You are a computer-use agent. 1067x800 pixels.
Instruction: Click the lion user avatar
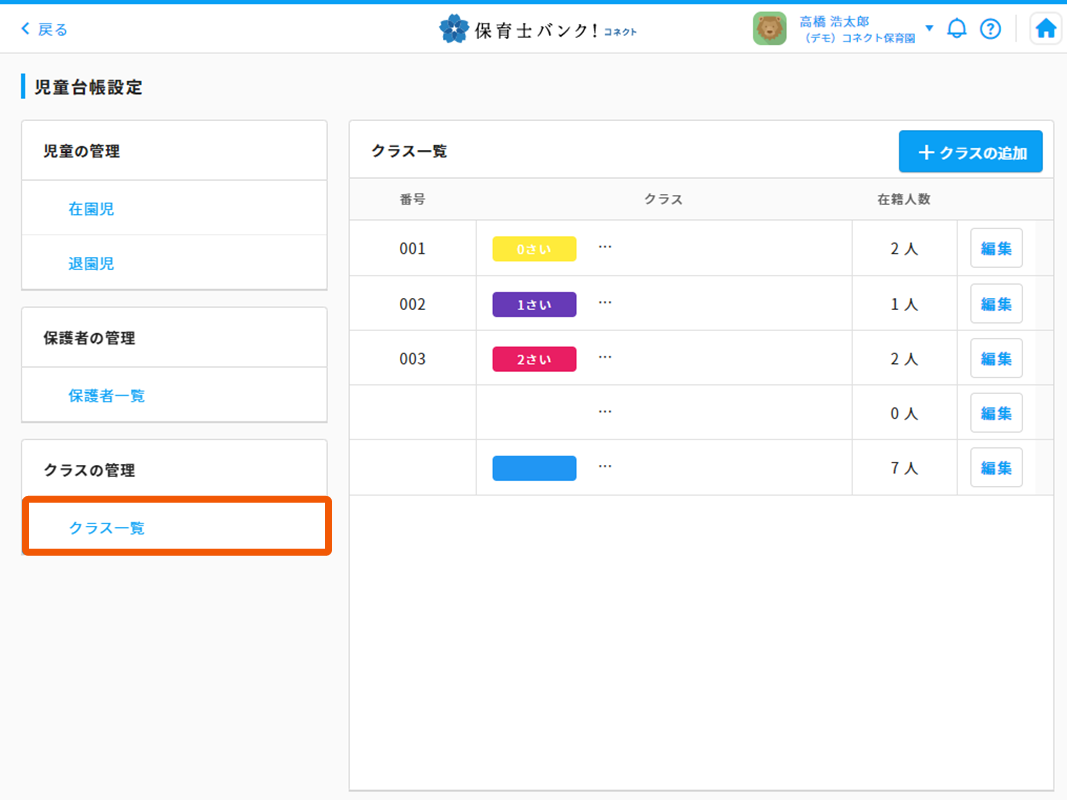tap(769, 29)
